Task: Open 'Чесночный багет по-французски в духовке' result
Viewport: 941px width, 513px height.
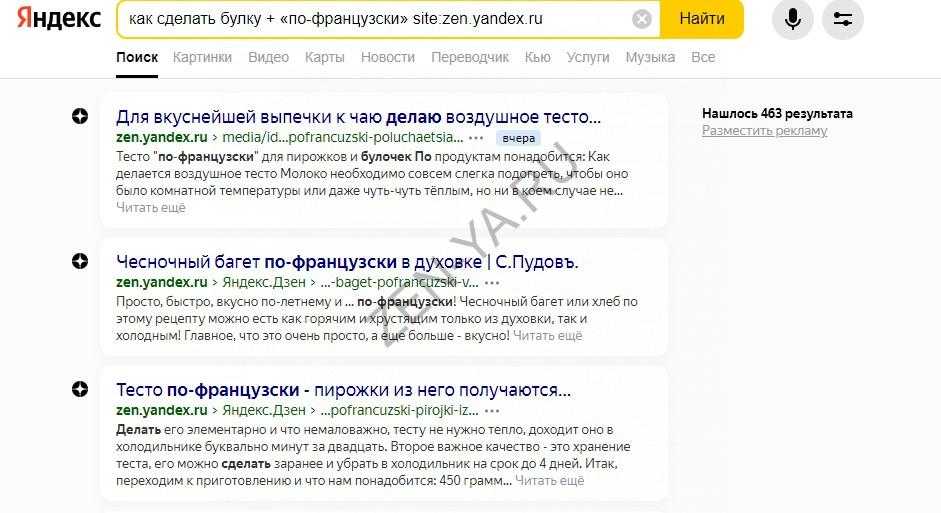Action: click(347, 262)
